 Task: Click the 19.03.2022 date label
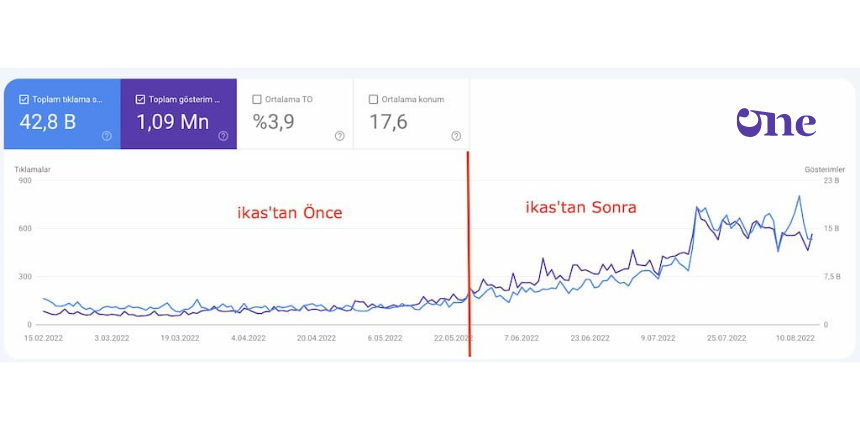(x=179, y=338)
